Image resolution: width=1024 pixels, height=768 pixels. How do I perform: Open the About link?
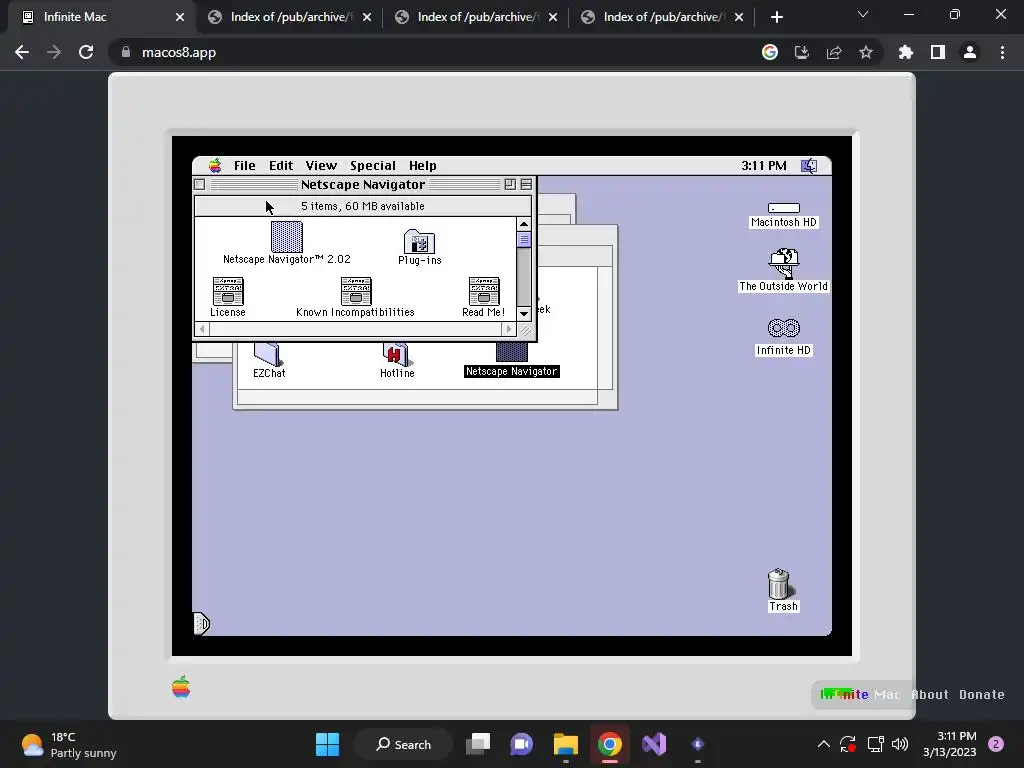tap(929, 695)
